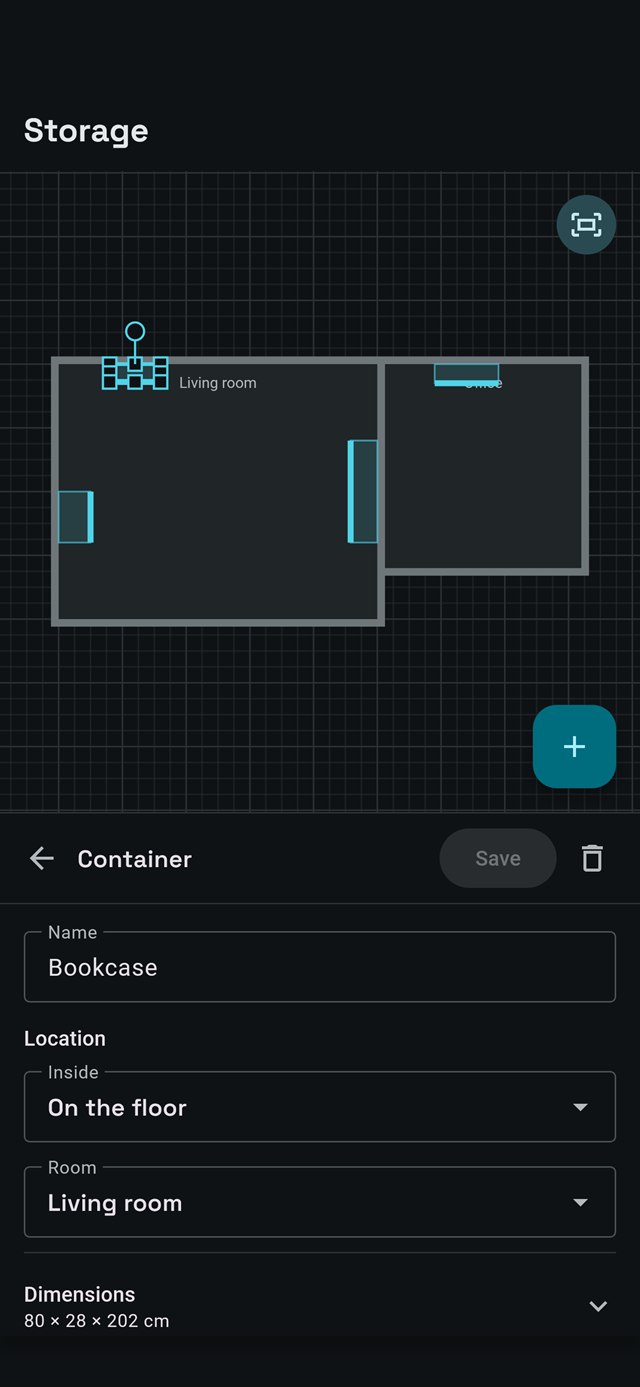Click the Container panel heading
Viewport: 640px width, 1387px height.
135,859
